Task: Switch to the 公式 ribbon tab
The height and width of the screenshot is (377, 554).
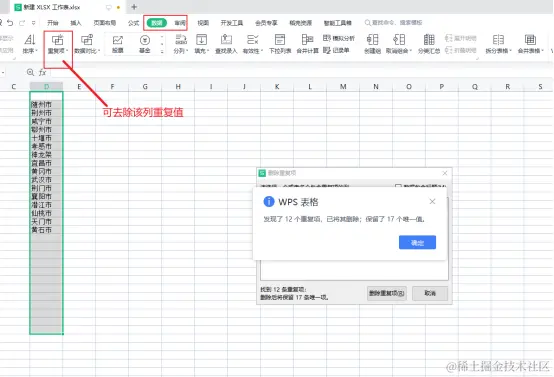Action: 133,23
